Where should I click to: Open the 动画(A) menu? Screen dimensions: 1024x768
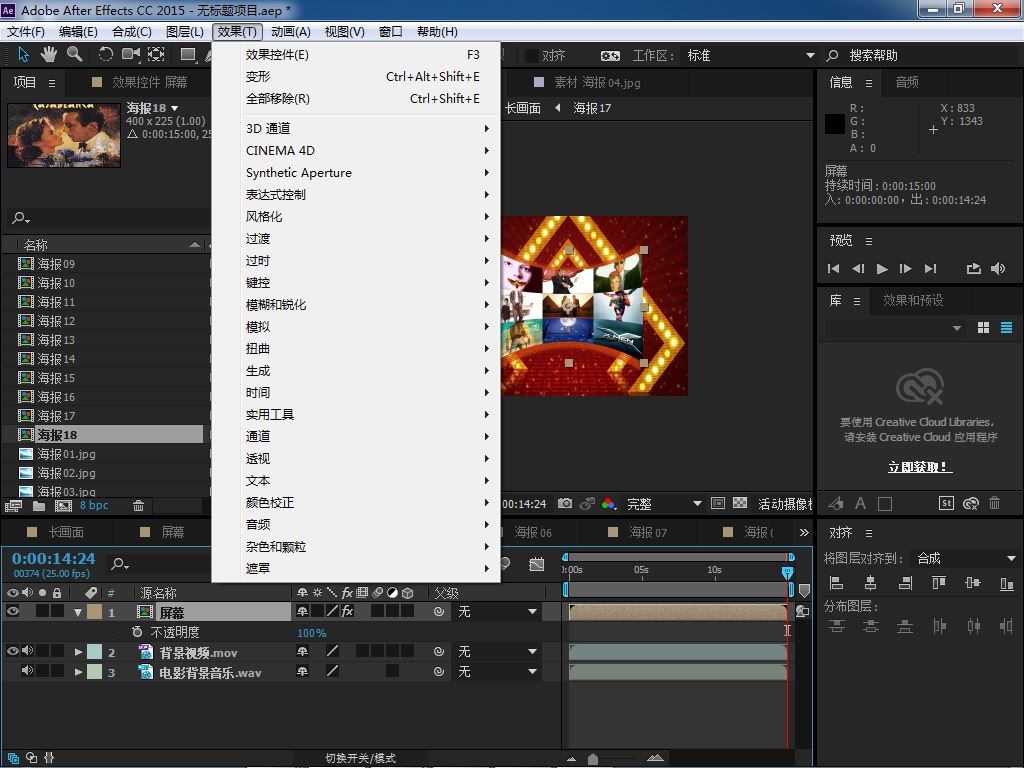click(291, 31)
